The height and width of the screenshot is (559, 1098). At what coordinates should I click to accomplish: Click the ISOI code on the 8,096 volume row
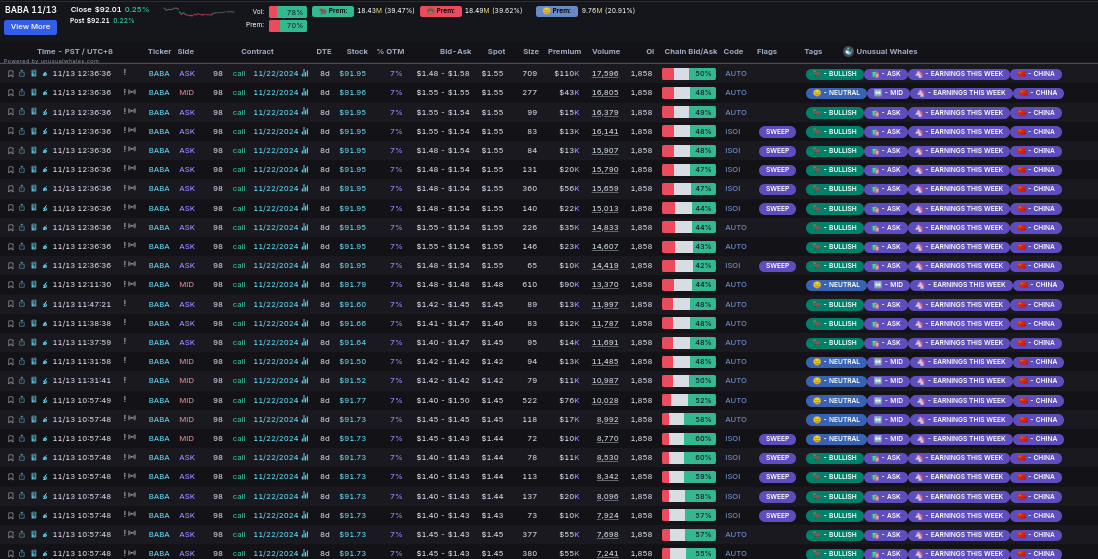point(732,497)
